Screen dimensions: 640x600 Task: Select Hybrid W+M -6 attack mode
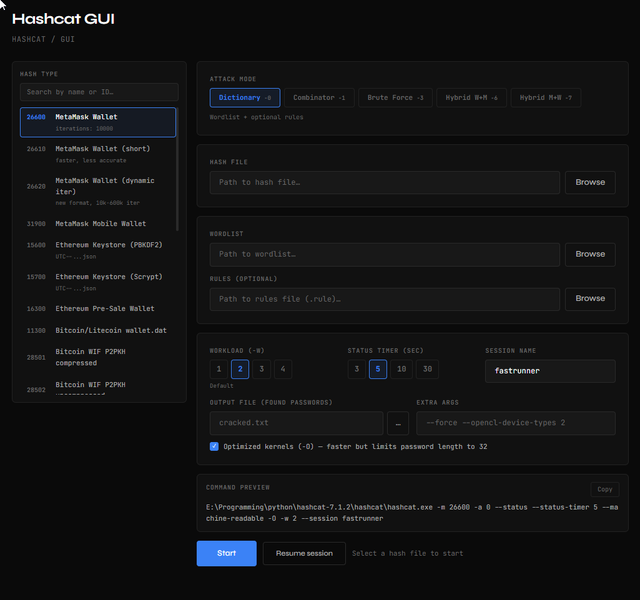point(471,98)
